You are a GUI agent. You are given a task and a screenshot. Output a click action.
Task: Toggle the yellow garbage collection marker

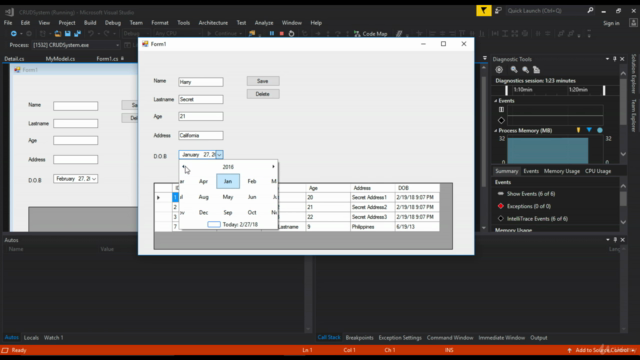coord(578,130)
